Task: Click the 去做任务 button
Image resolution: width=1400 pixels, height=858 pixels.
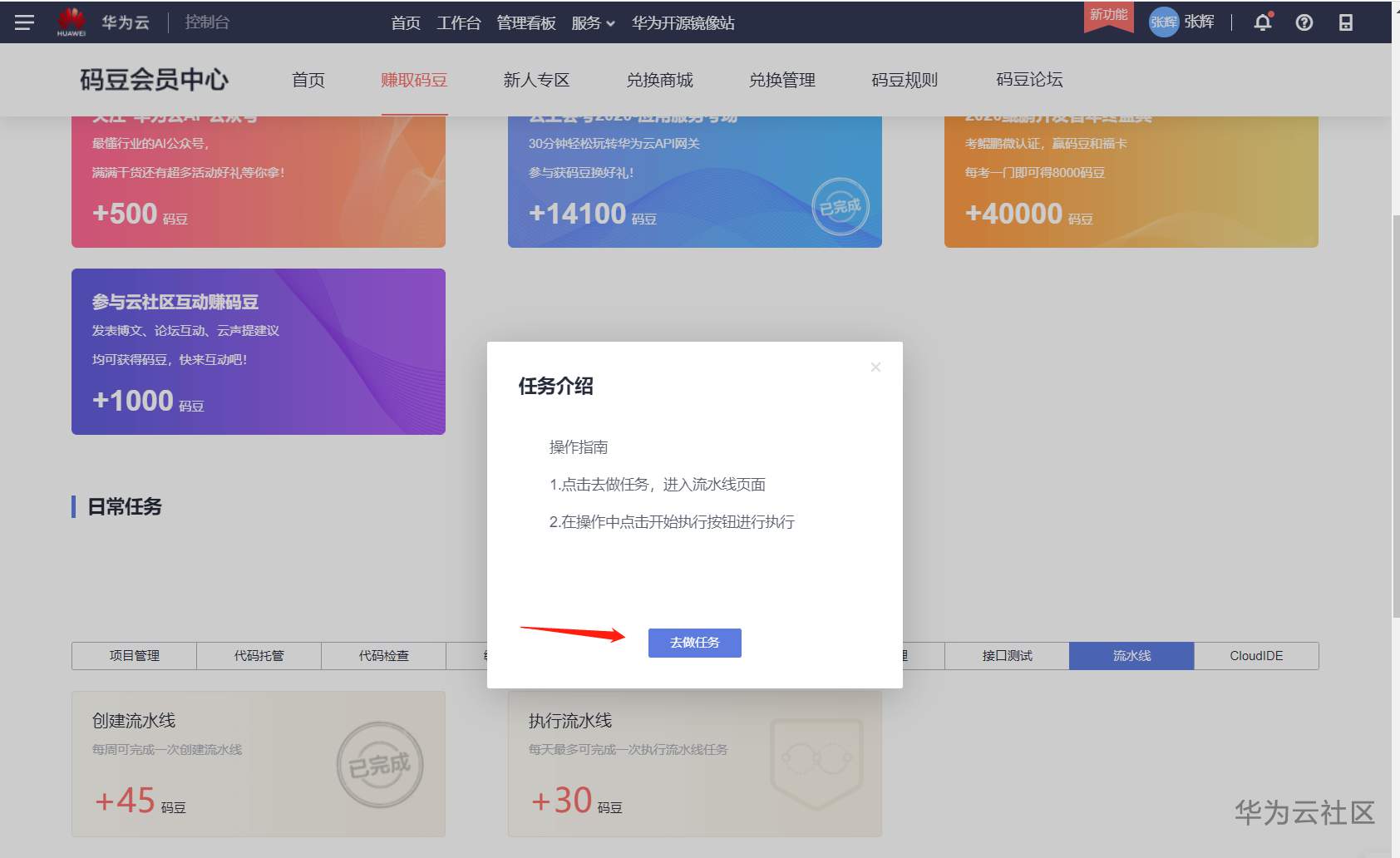Action: 695,643
